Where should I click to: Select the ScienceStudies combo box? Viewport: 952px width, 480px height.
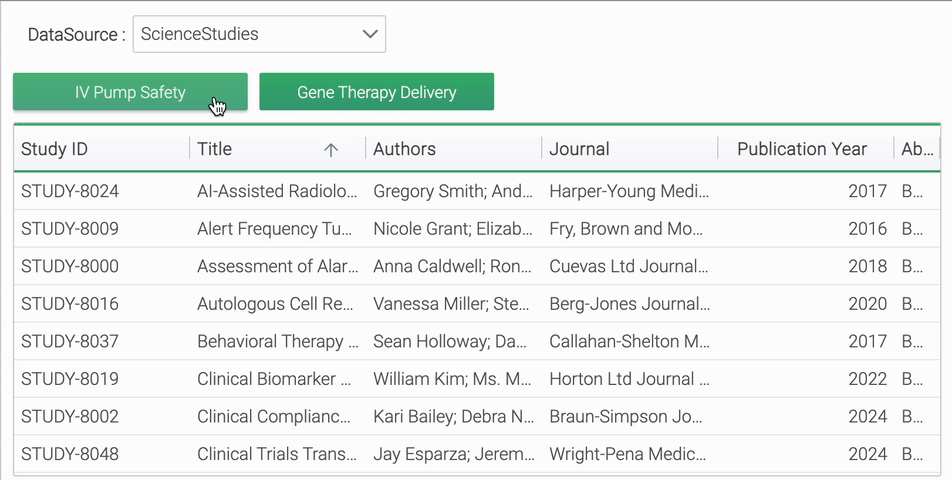tap(259, 34)
